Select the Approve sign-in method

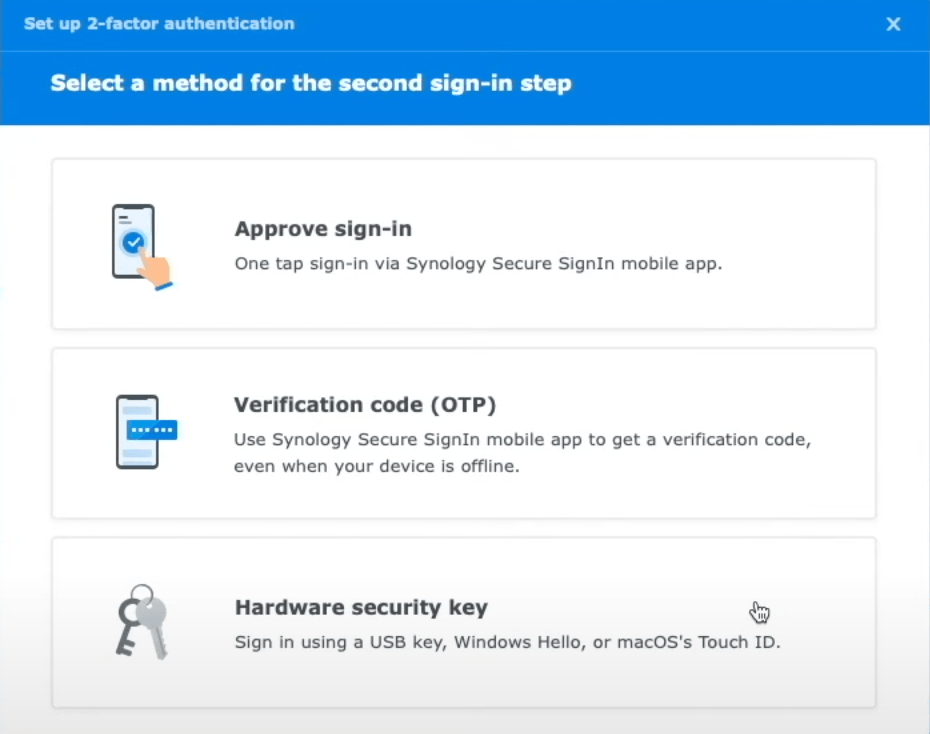point(463,243)
